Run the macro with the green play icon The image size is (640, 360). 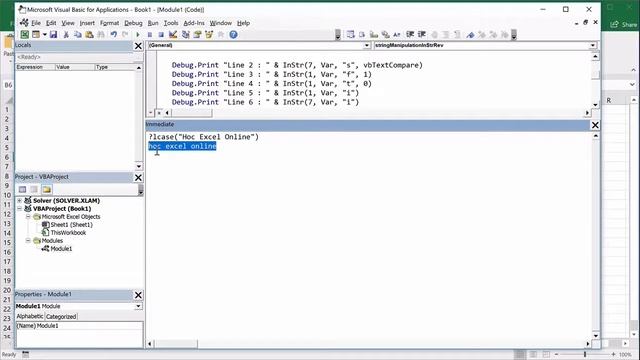[x=138, y=35]
